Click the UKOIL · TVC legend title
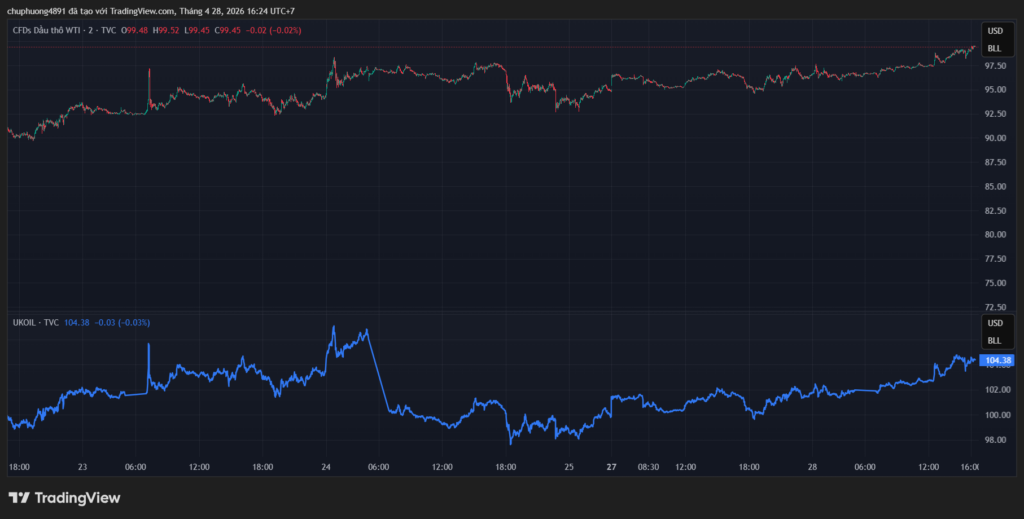The image size is (1024, 519). click(36, 322)
